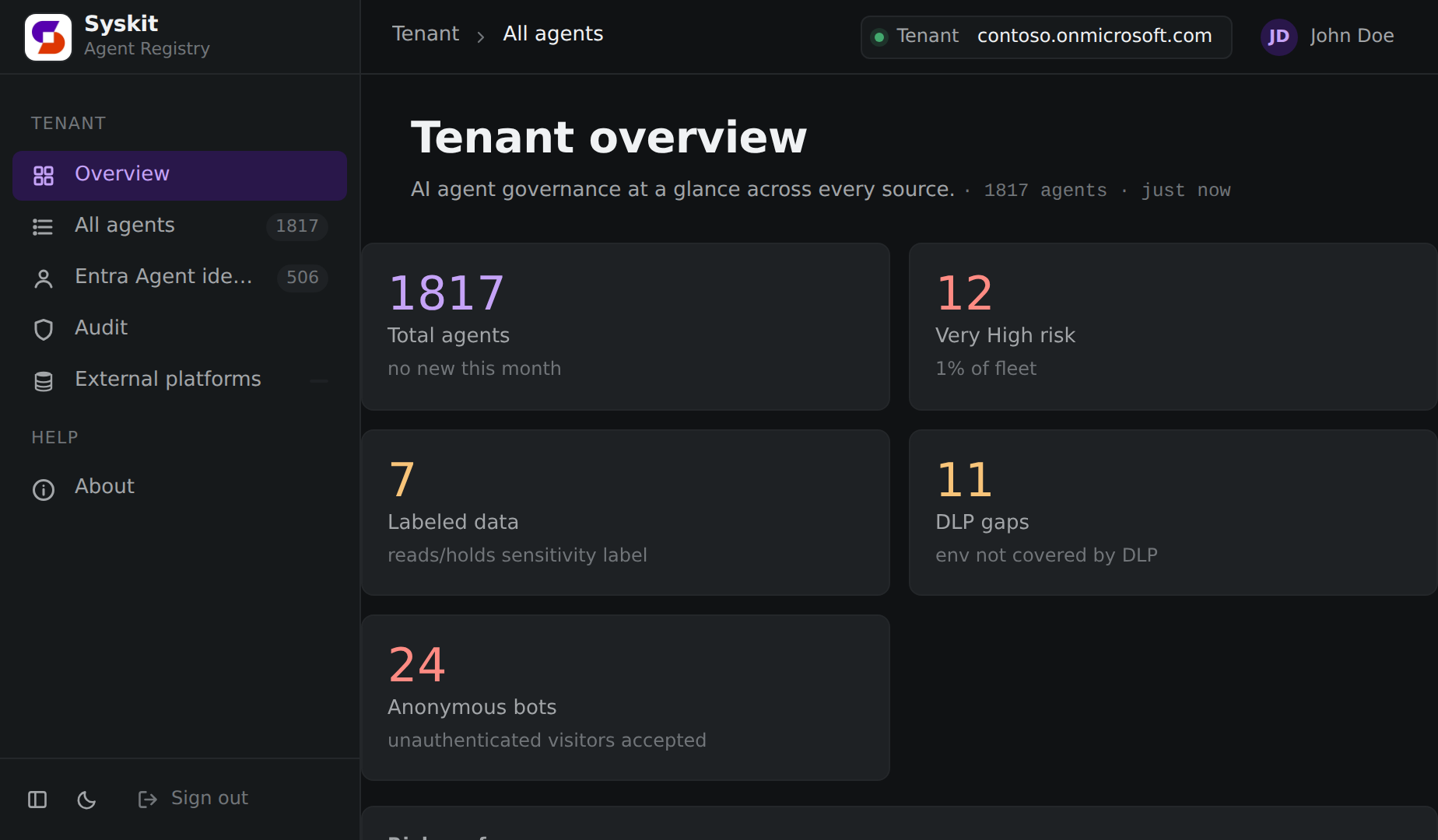Click 'env not covered by DLP' text
Image resolution: width=1438 pixels, height=840 pixels.
click(x=1047, y=555)
